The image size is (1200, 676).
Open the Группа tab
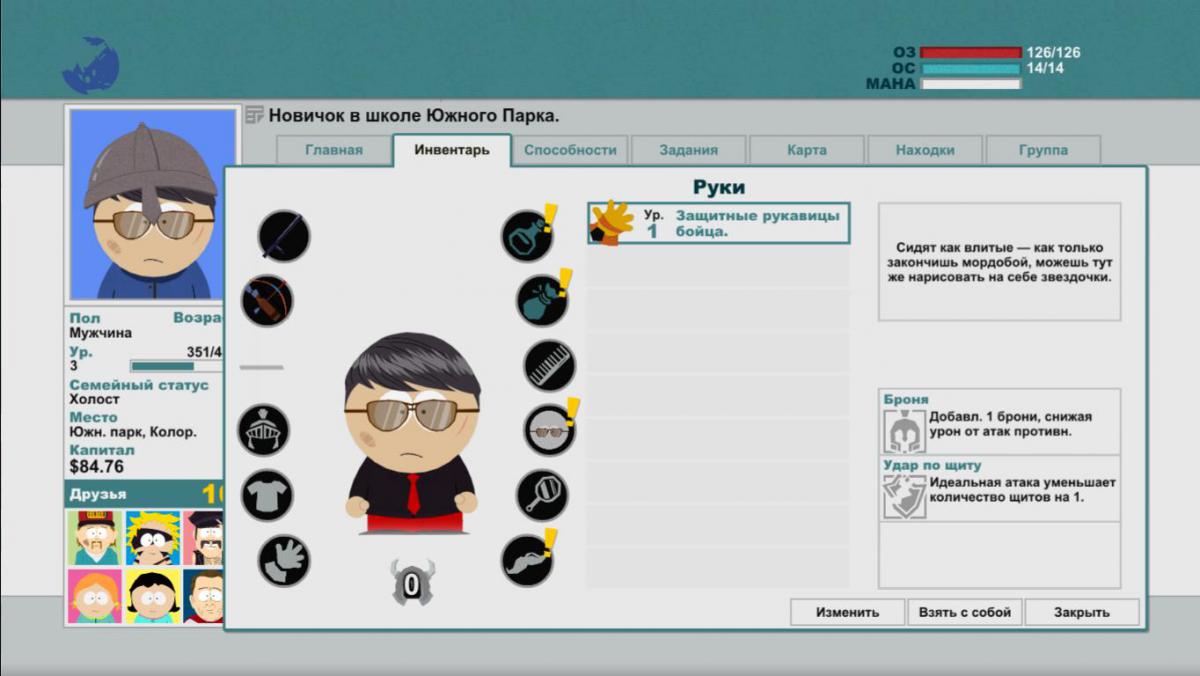[1043, 150]
